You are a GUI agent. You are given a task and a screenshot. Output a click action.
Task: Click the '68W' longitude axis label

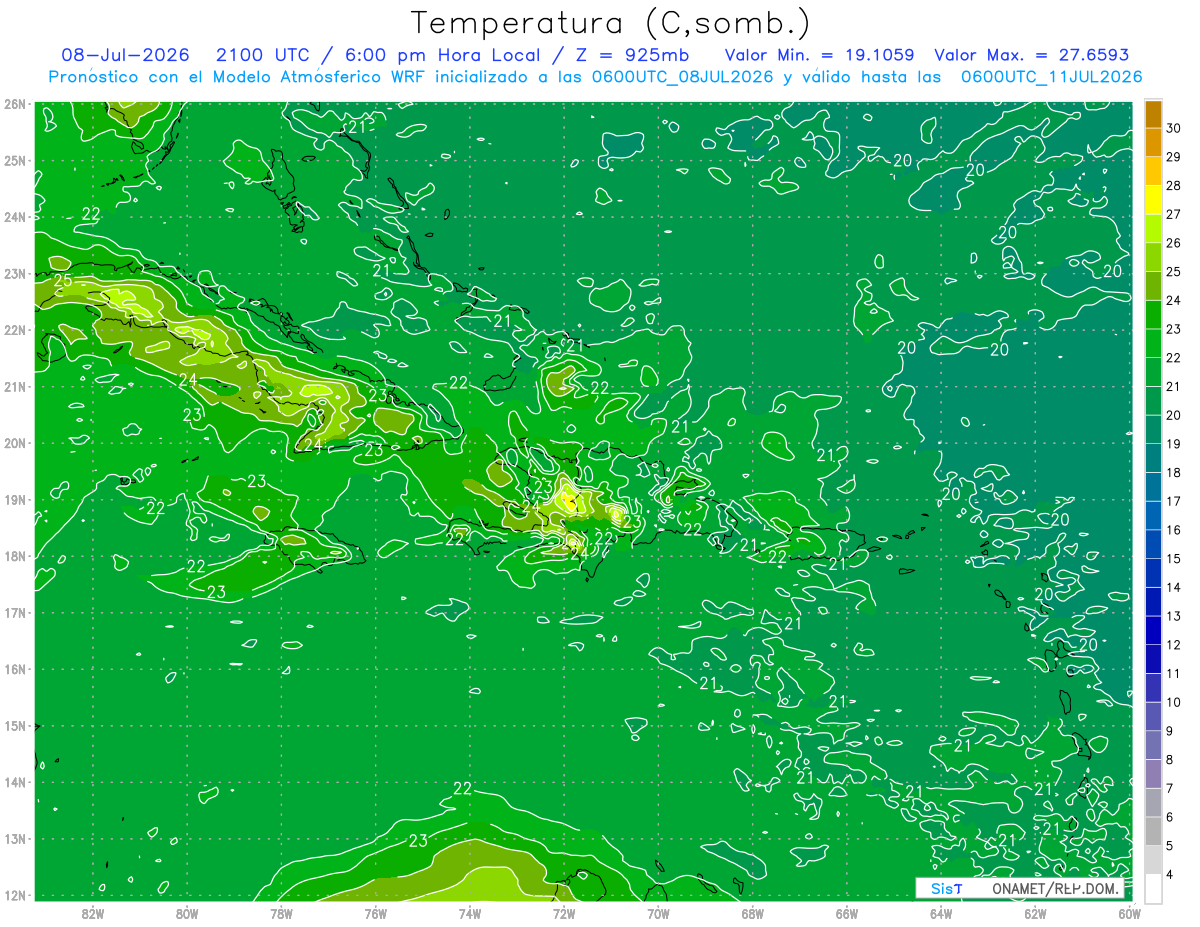pyautogui.click(x=752, y=913)
